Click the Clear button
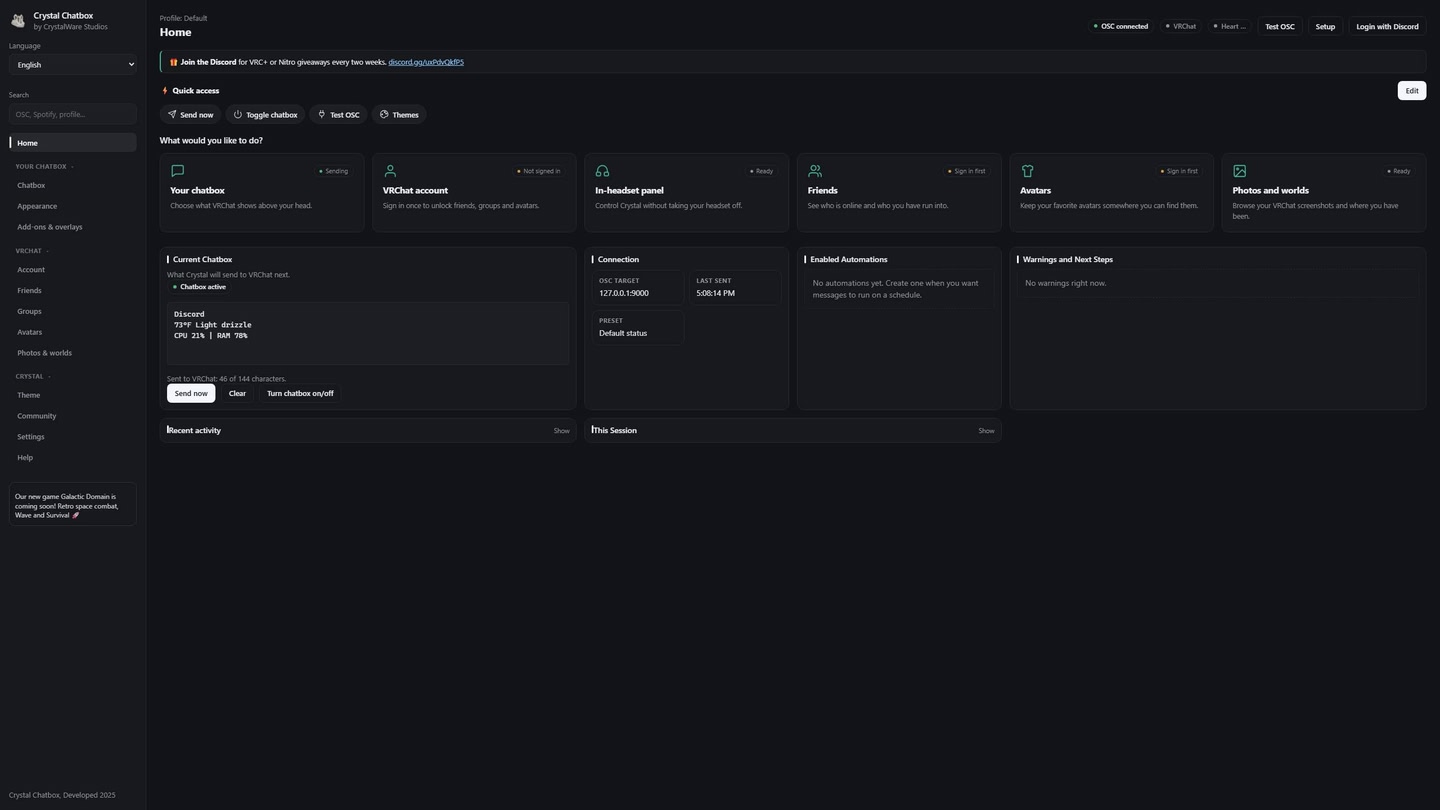This screenshot has width=1440, height=810. [237, 394]
